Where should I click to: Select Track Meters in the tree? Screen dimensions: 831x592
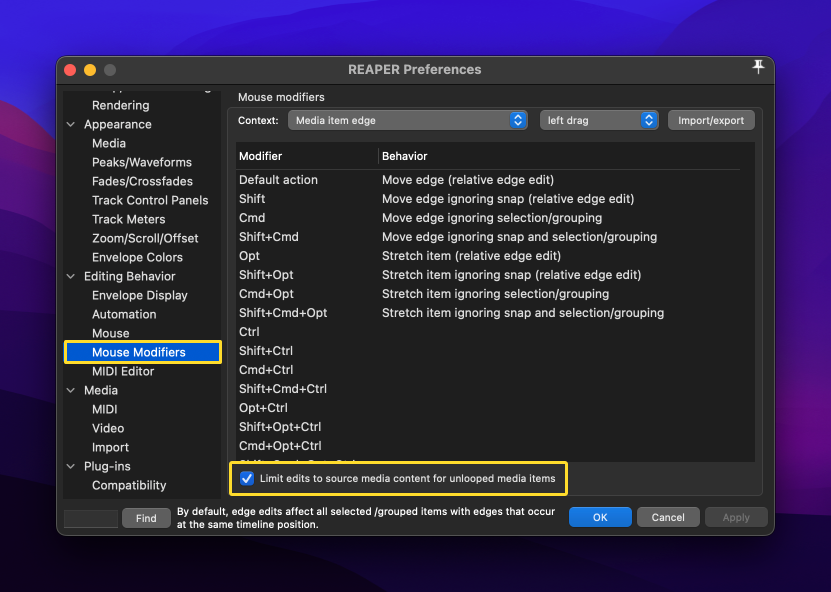coord(128,219)
